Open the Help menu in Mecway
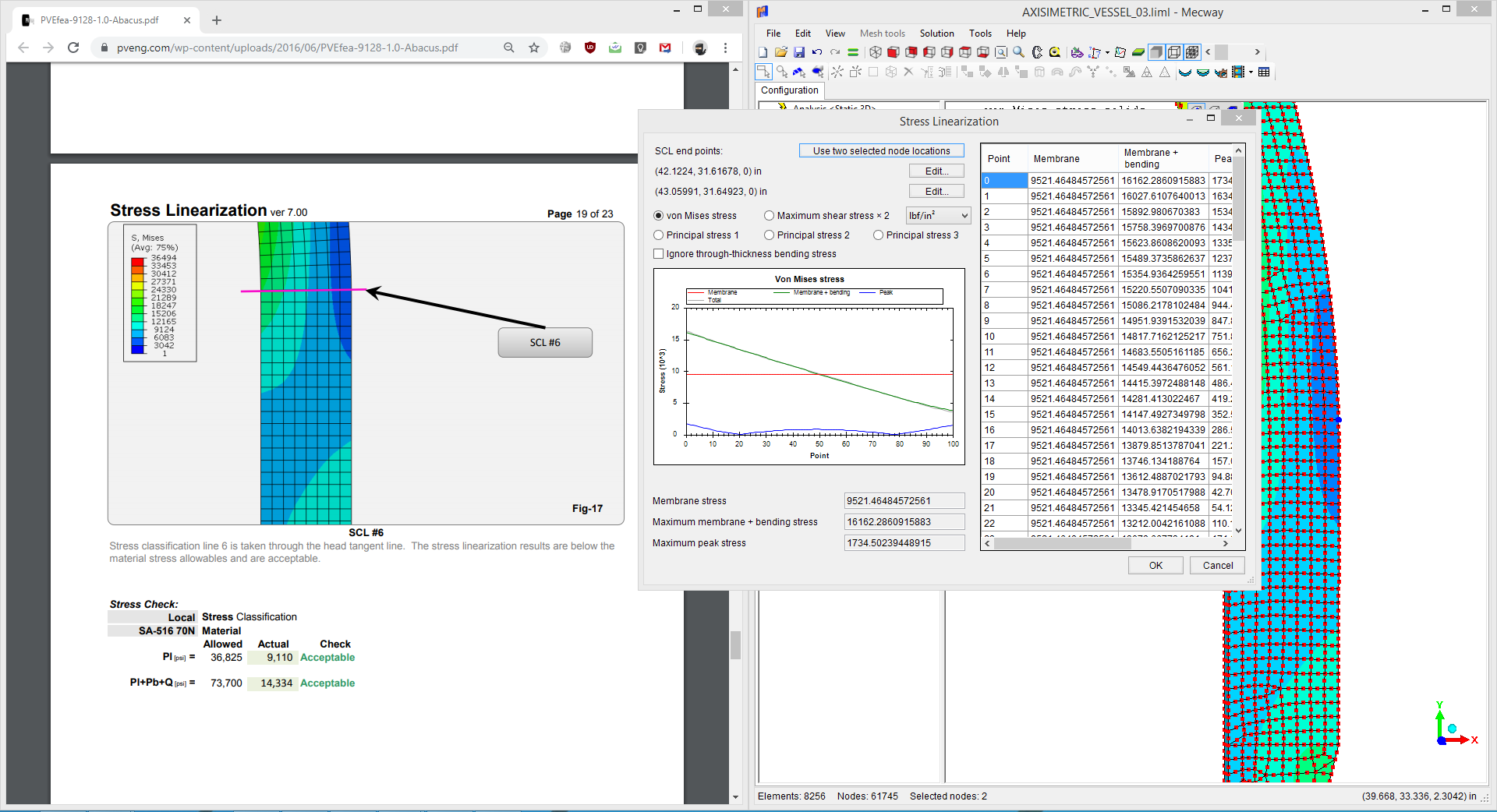This screenshot has width=1497, height=812. [1016, 34]
